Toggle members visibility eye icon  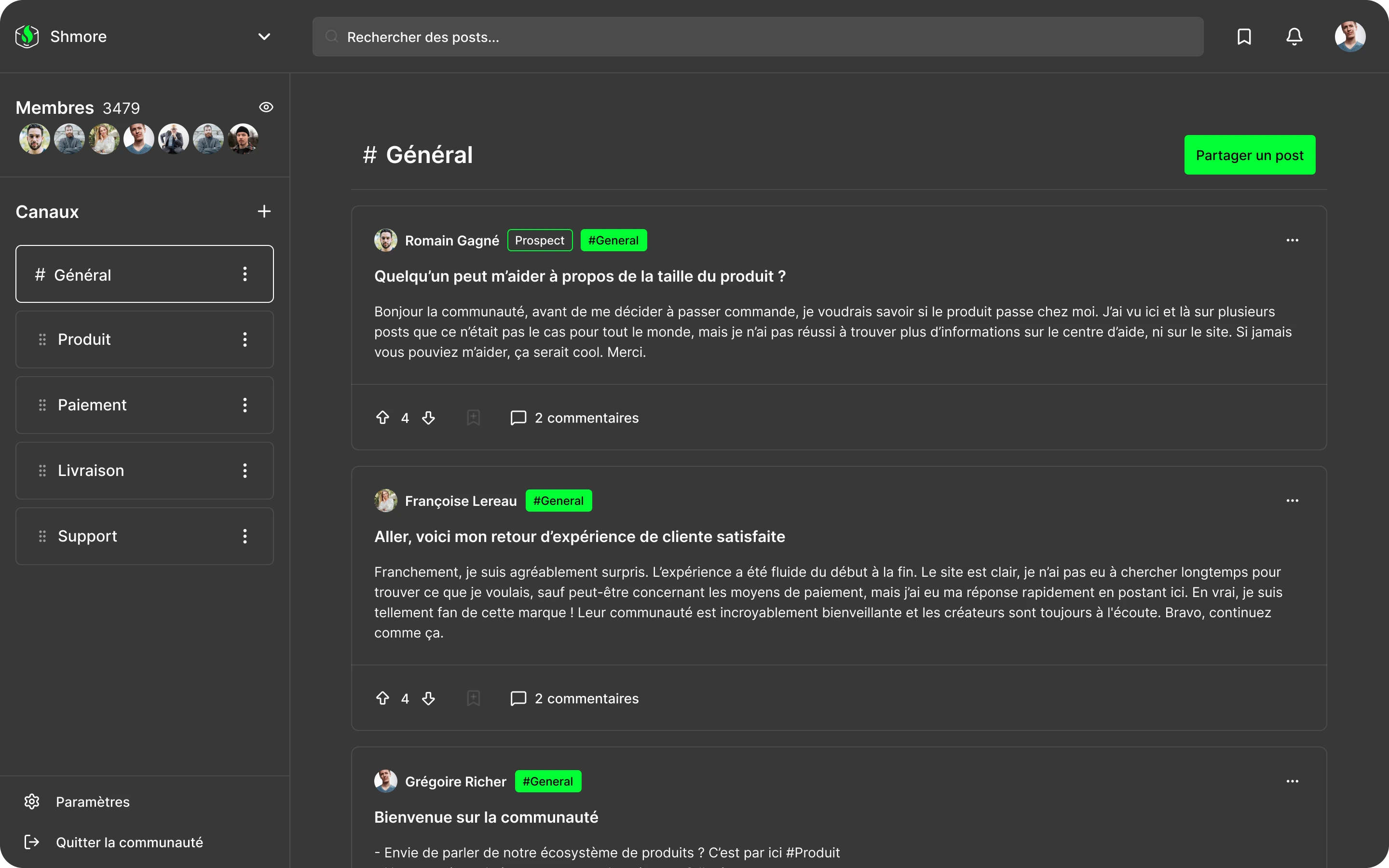266,108
